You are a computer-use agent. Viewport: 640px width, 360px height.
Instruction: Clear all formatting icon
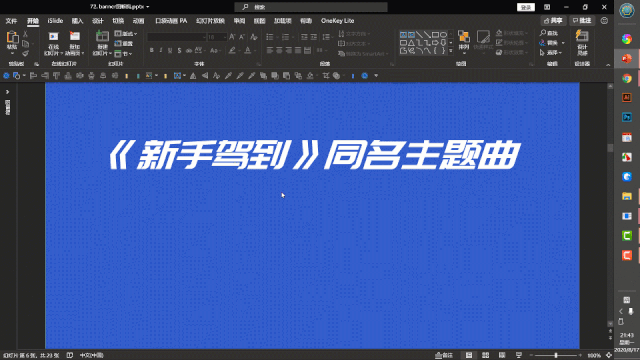pyautogui.click(x=253, y=37)
